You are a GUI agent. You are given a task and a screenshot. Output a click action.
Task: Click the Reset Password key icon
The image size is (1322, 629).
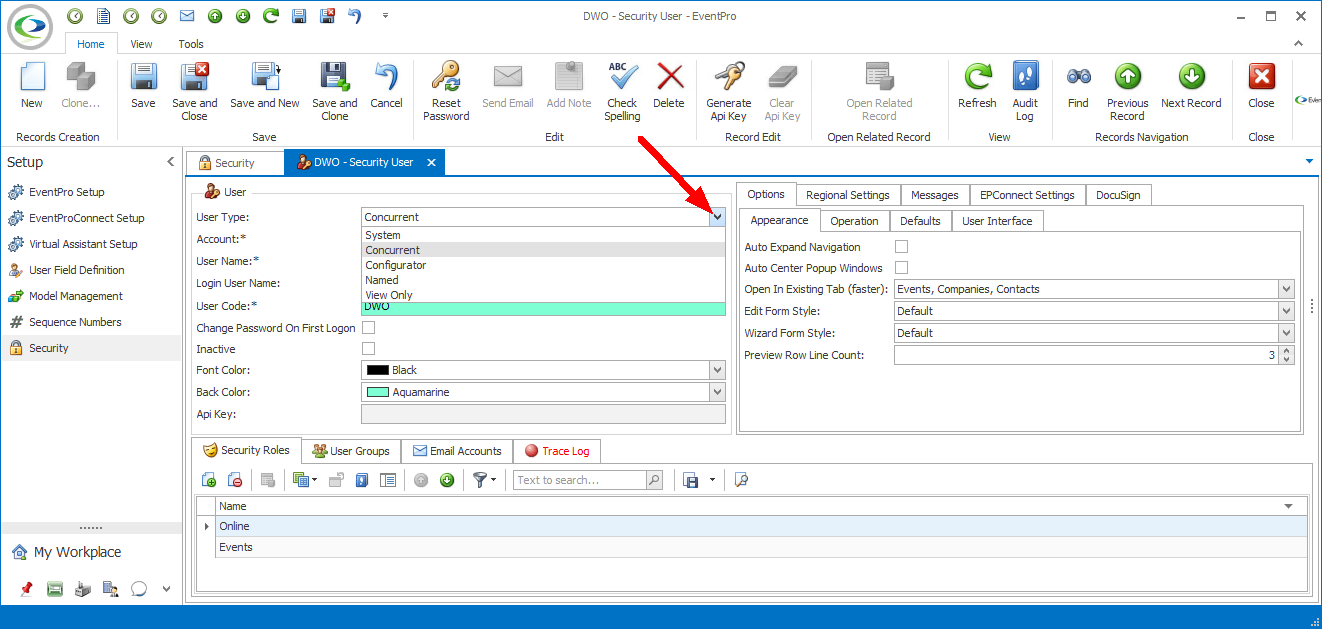pyautogui.click(x=445, y=77)
